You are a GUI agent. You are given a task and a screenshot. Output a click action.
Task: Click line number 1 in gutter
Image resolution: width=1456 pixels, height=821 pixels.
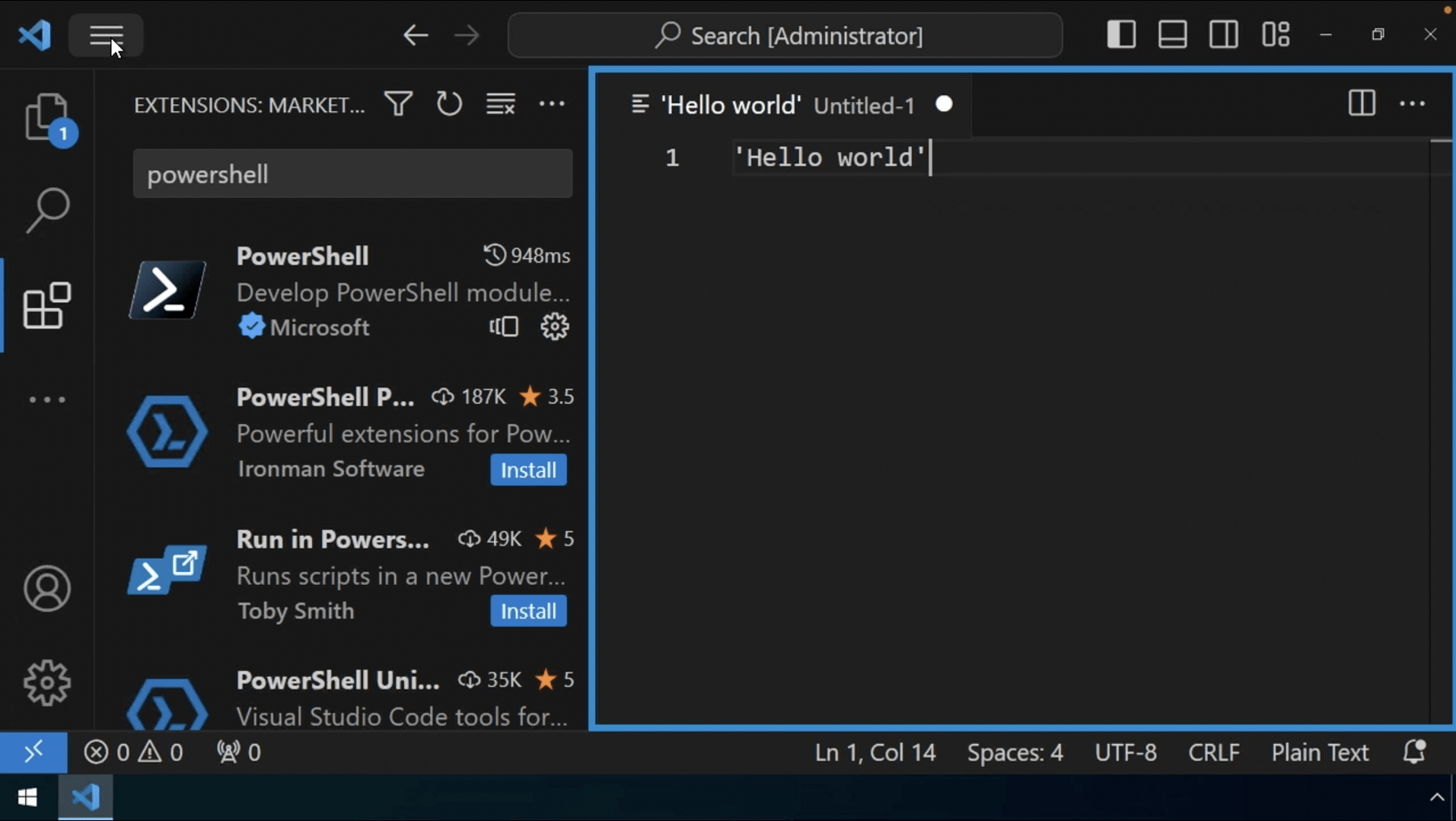[x=671, y=158]
